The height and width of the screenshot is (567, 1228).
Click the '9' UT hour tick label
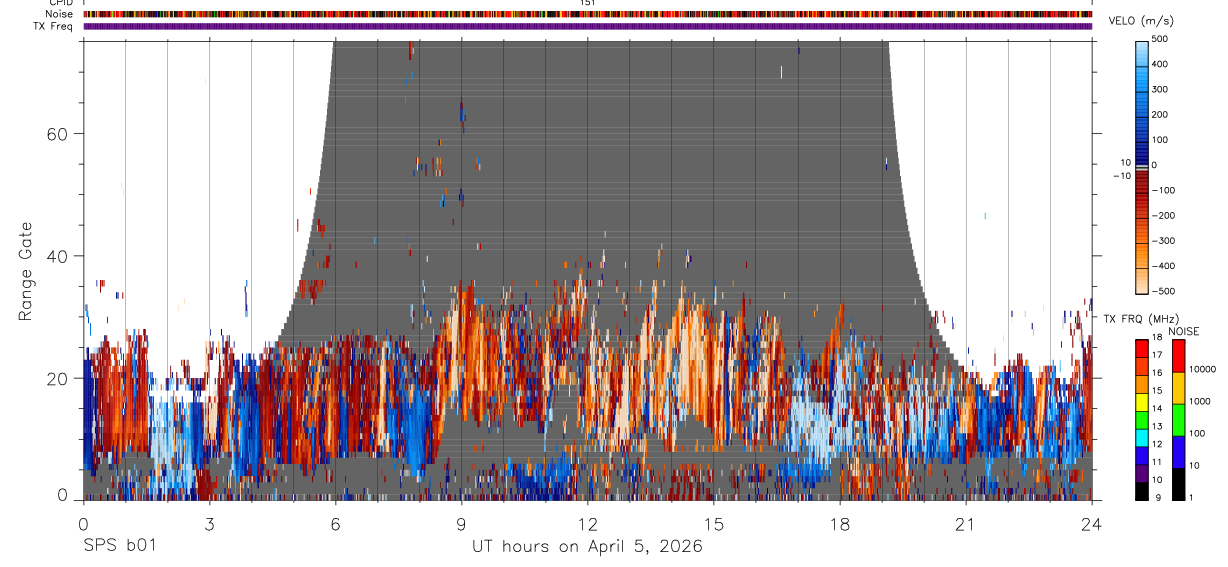(x=461, y=523)
